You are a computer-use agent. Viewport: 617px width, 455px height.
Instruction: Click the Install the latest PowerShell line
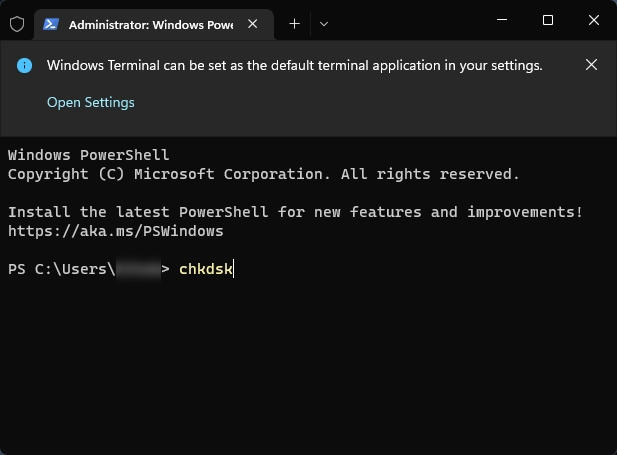(x=294, y=212)
